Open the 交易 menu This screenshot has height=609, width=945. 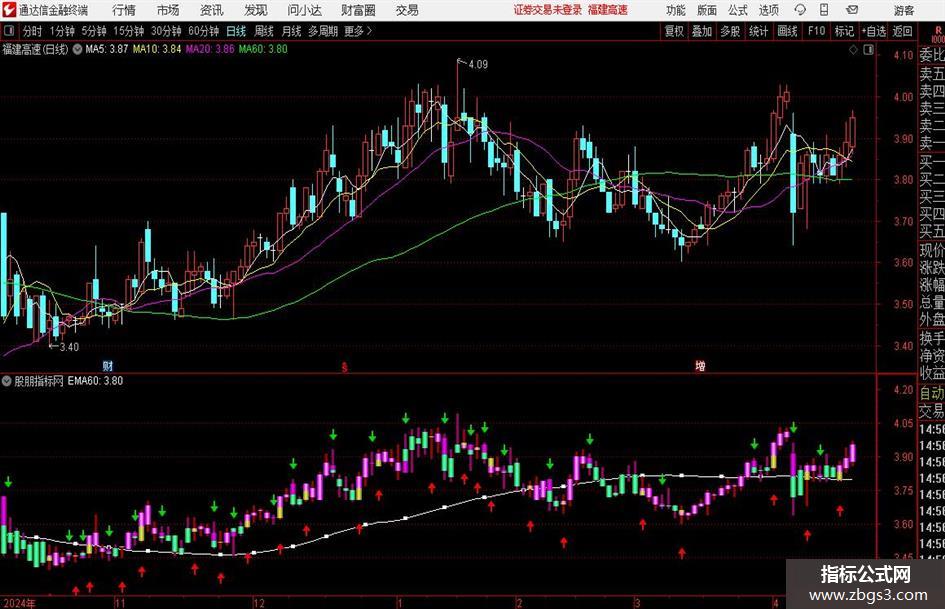coord(407,10)
